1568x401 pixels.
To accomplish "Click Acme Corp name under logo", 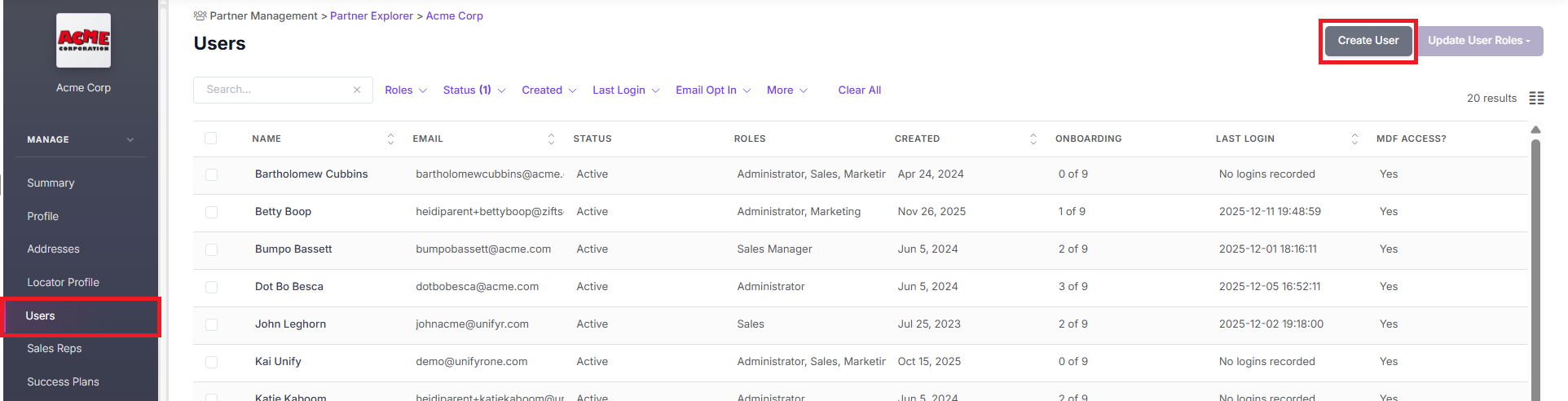I will (83, 87).
